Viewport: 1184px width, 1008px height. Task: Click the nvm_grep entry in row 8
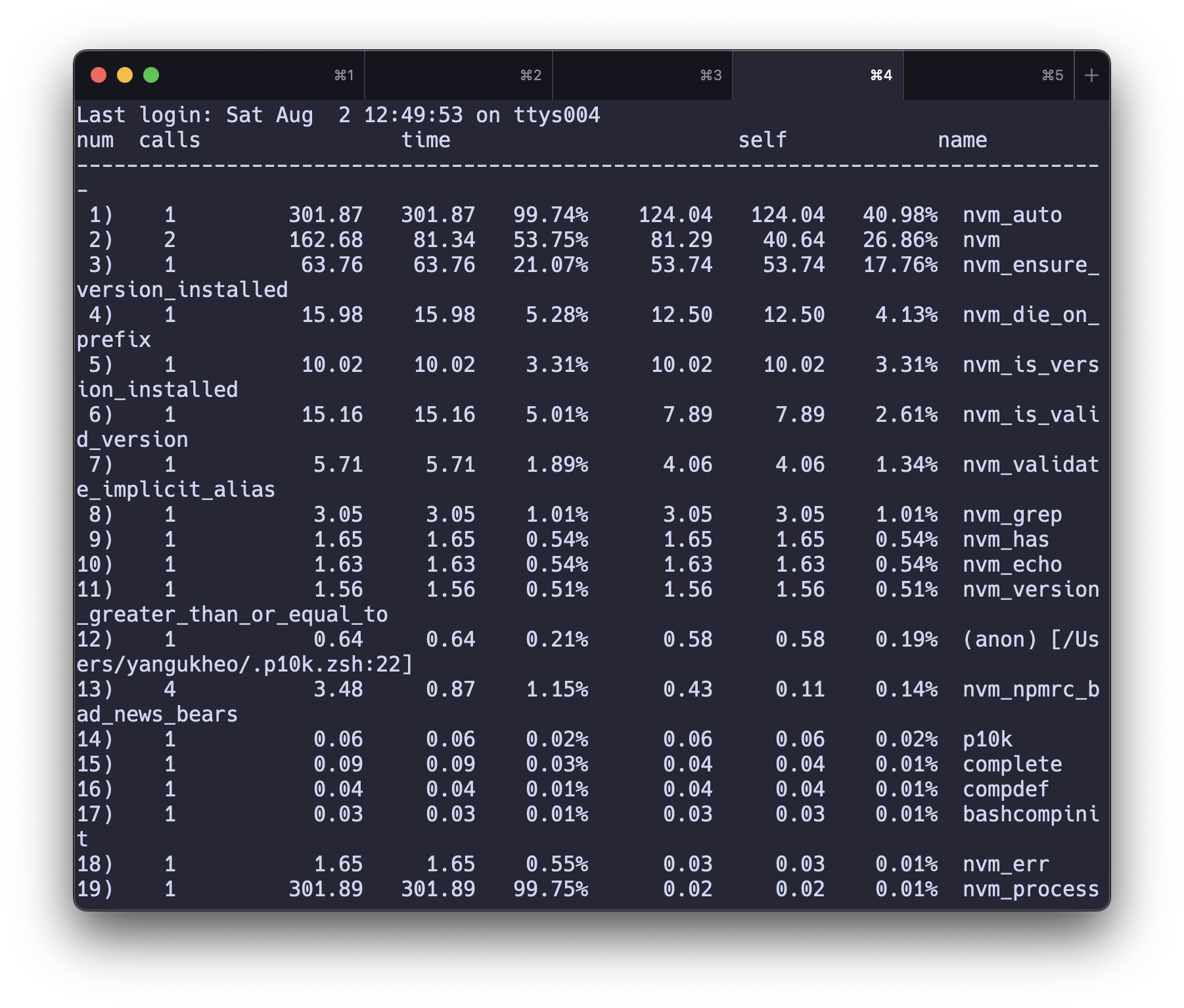pos(1012,515)
